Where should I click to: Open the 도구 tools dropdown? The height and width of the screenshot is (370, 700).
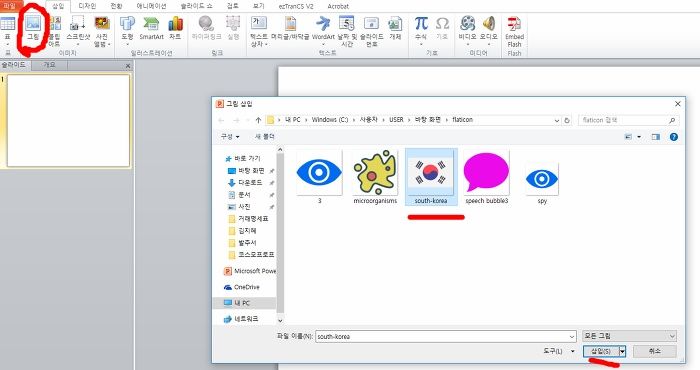(558, 351)
